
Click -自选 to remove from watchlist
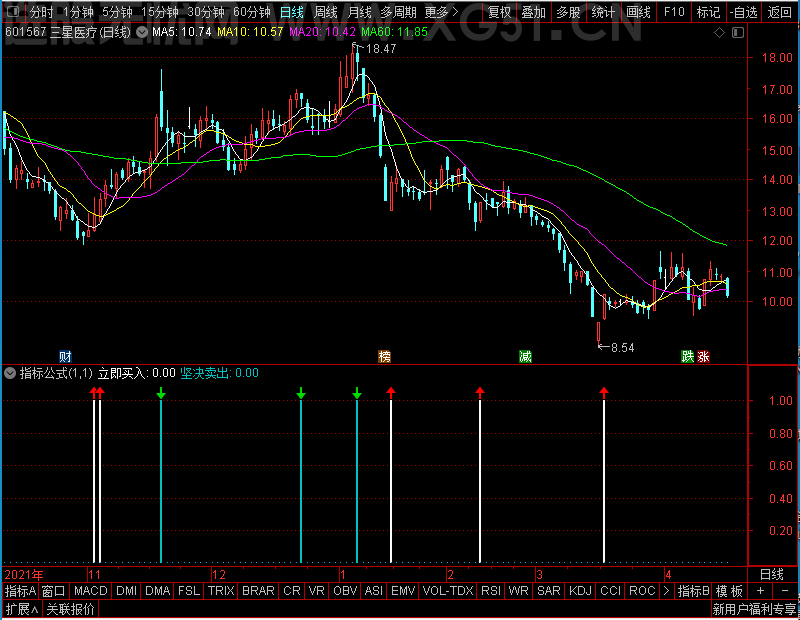pyautogui.click(x=743, y=11)
